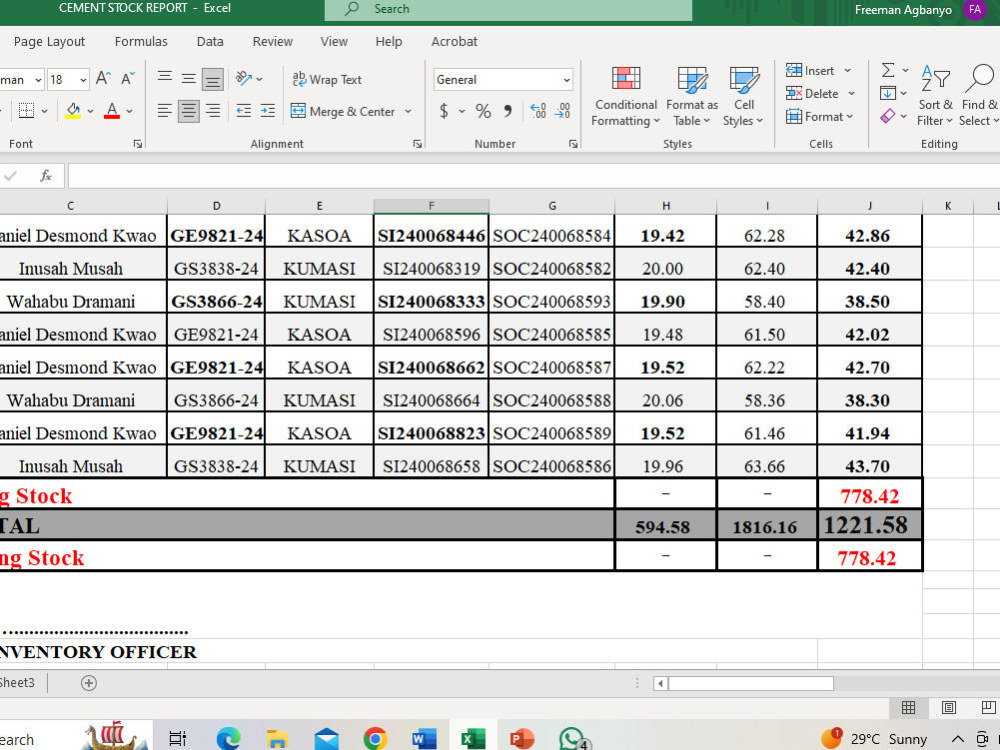
Task: Click Insert Function fx icon
Action: (46, 175)
